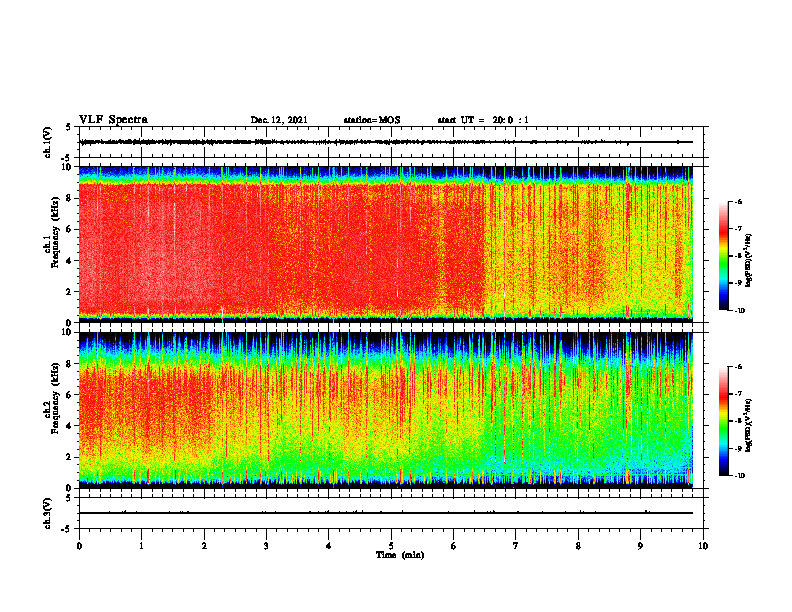This screenshot has width=792, height=612.
Task: Click the "station=MOS" header label
Action: click(x=372, y=120)
